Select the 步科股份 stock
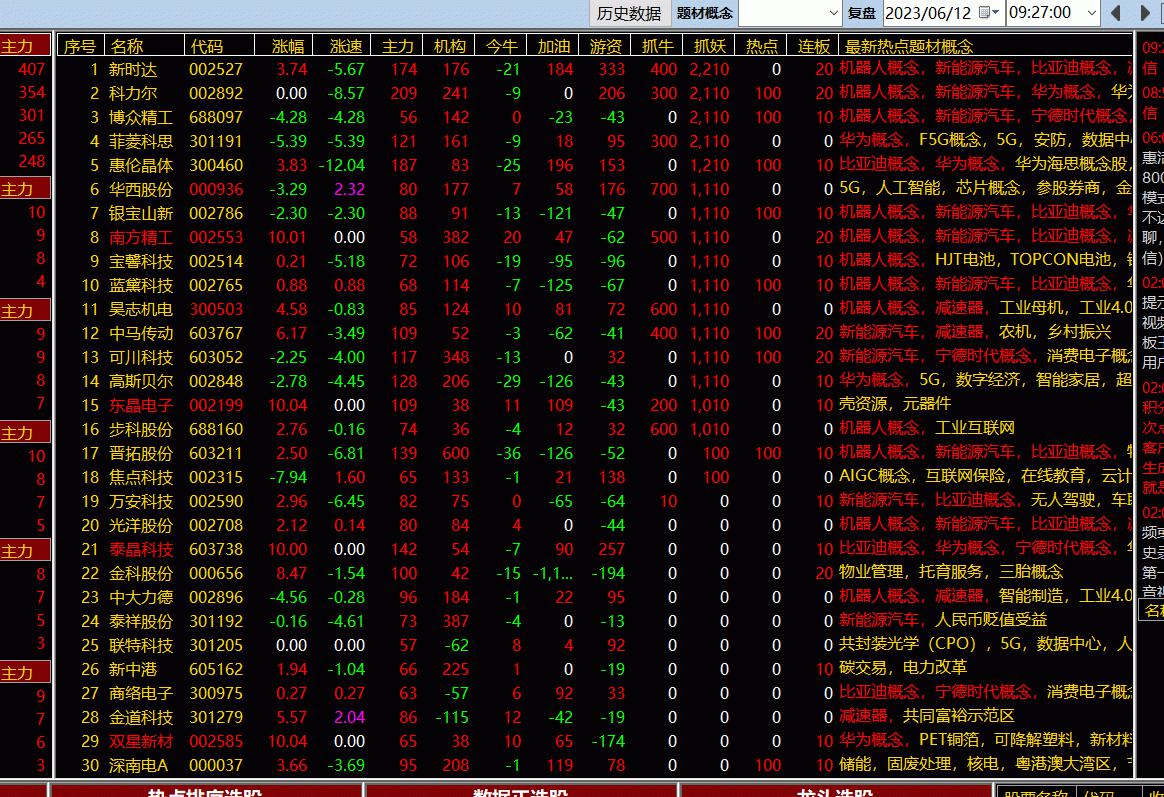This screenshot has width=1164, height=797. tap(595, 429)
